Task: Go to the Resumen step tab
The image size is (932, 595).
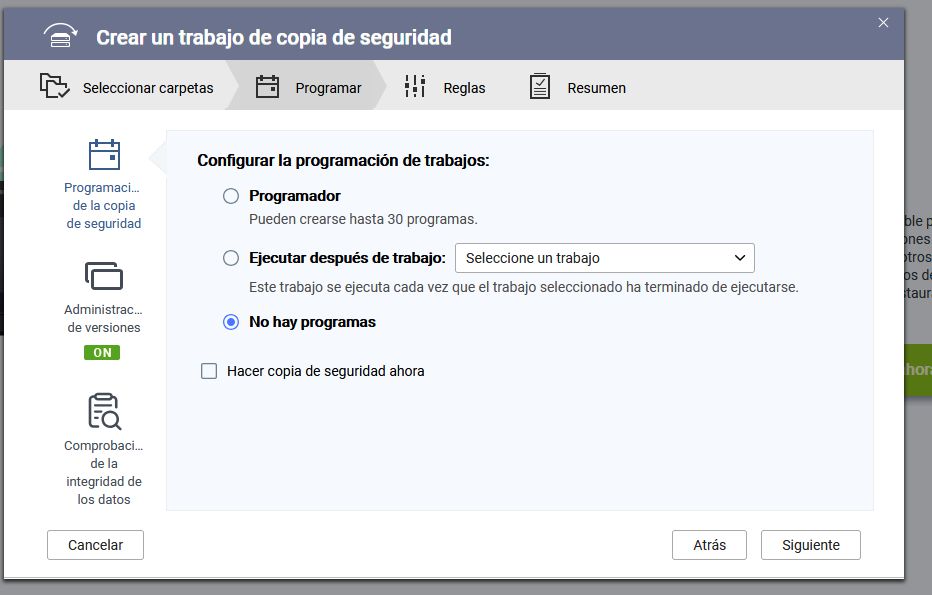Action: click(x=596, y=88)
